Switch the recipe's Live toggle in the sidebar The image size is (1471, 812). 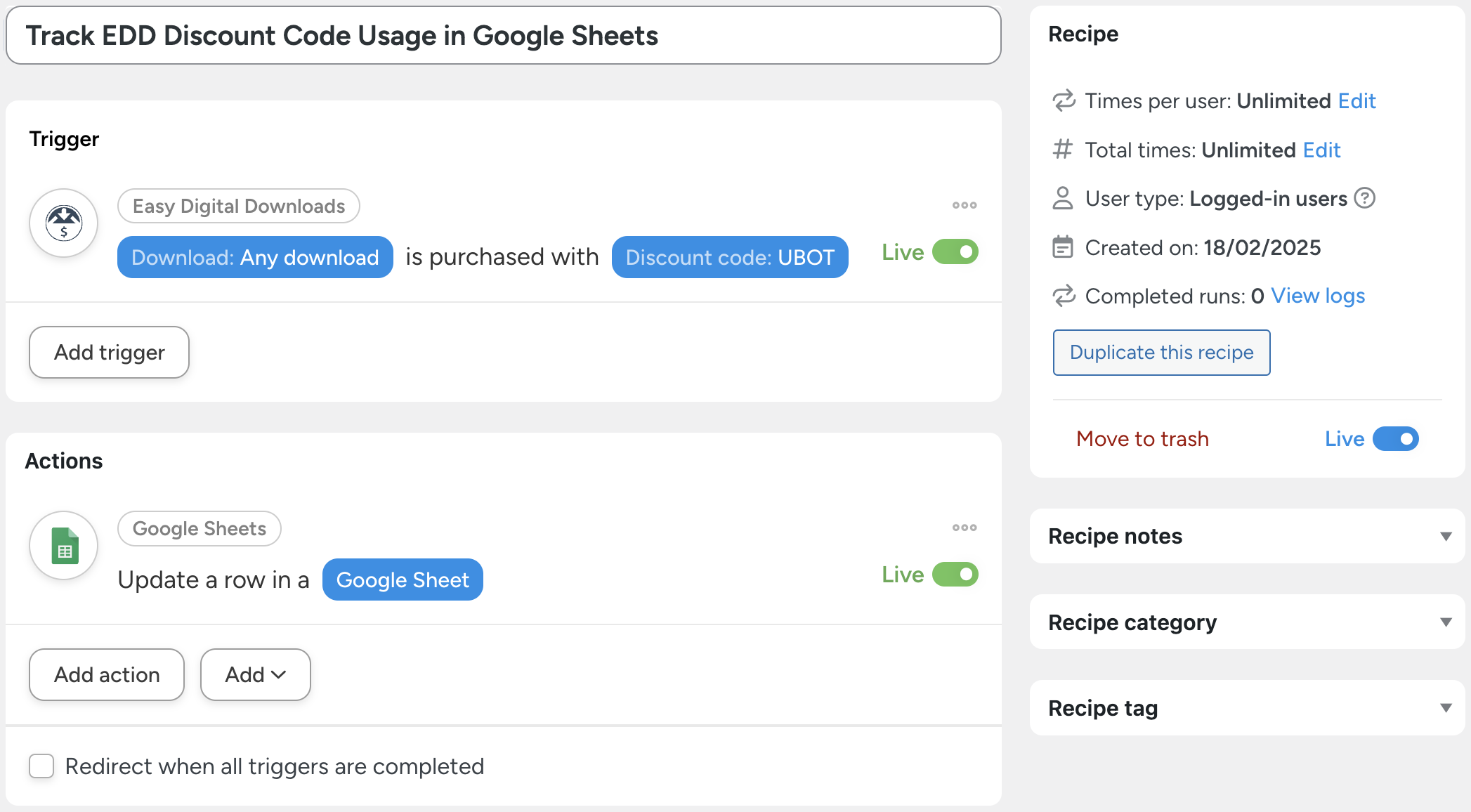[1395, 439]
